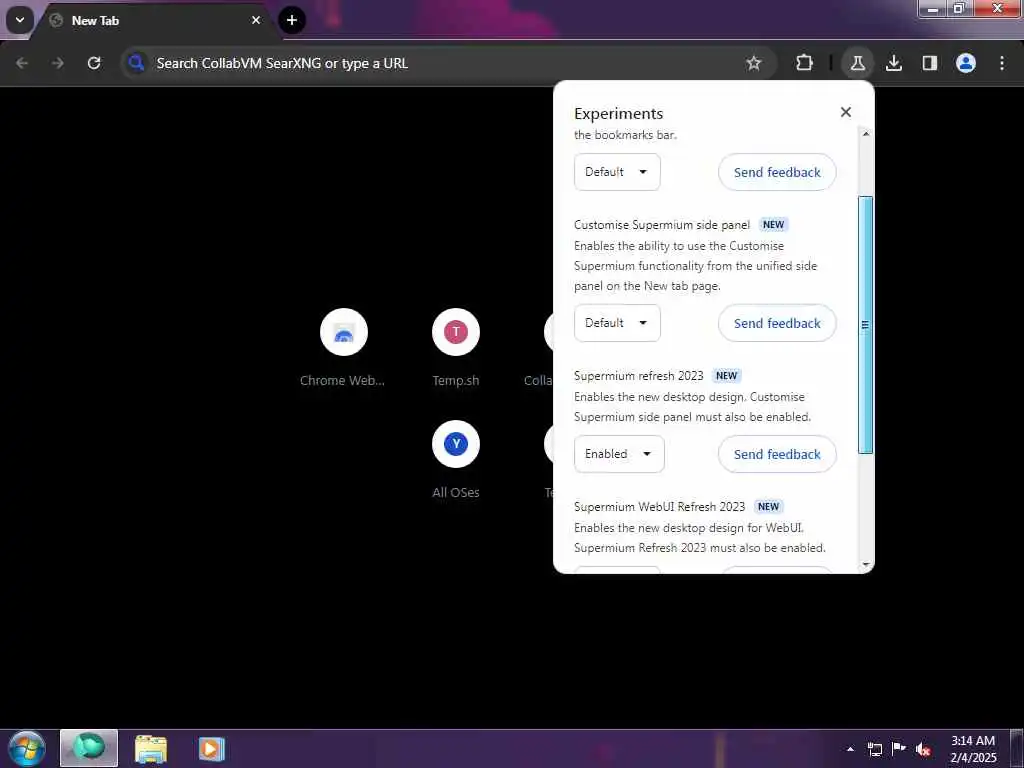1024x768 pixels.
Task: Open Windows Media Player from taskbar
Action: click(211, 748)
